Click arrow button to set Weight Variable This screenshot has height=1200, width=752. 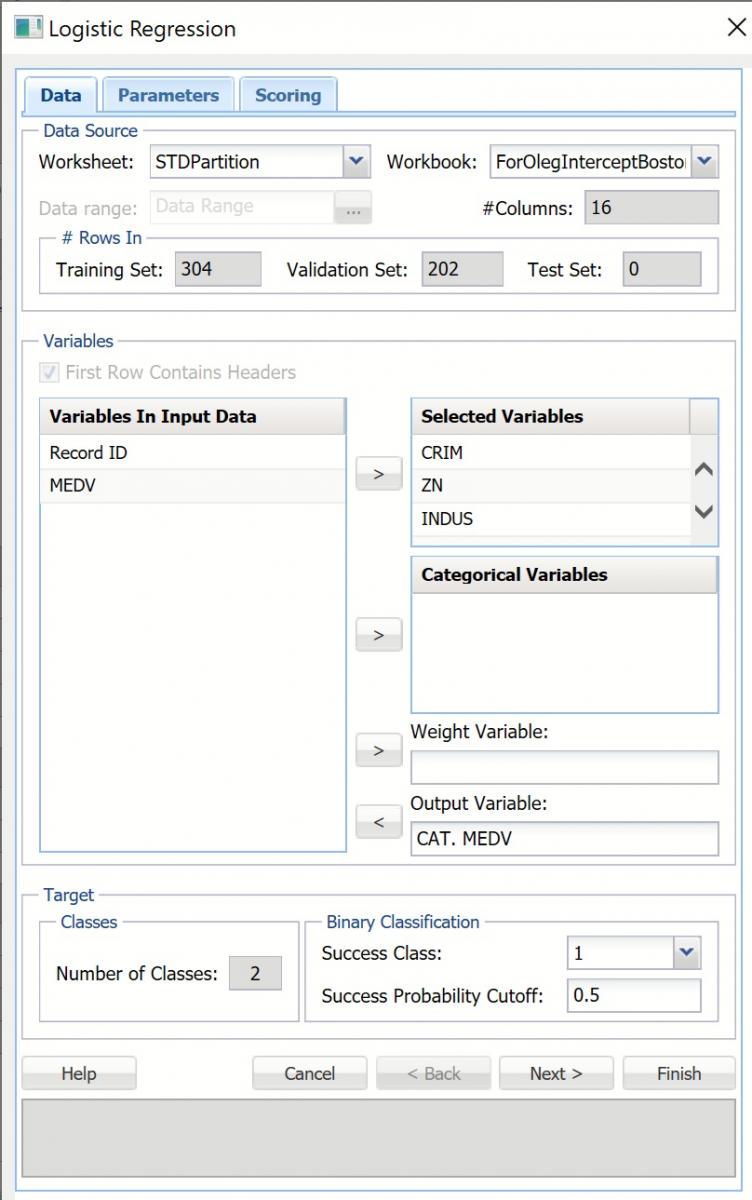pos(379,751)
